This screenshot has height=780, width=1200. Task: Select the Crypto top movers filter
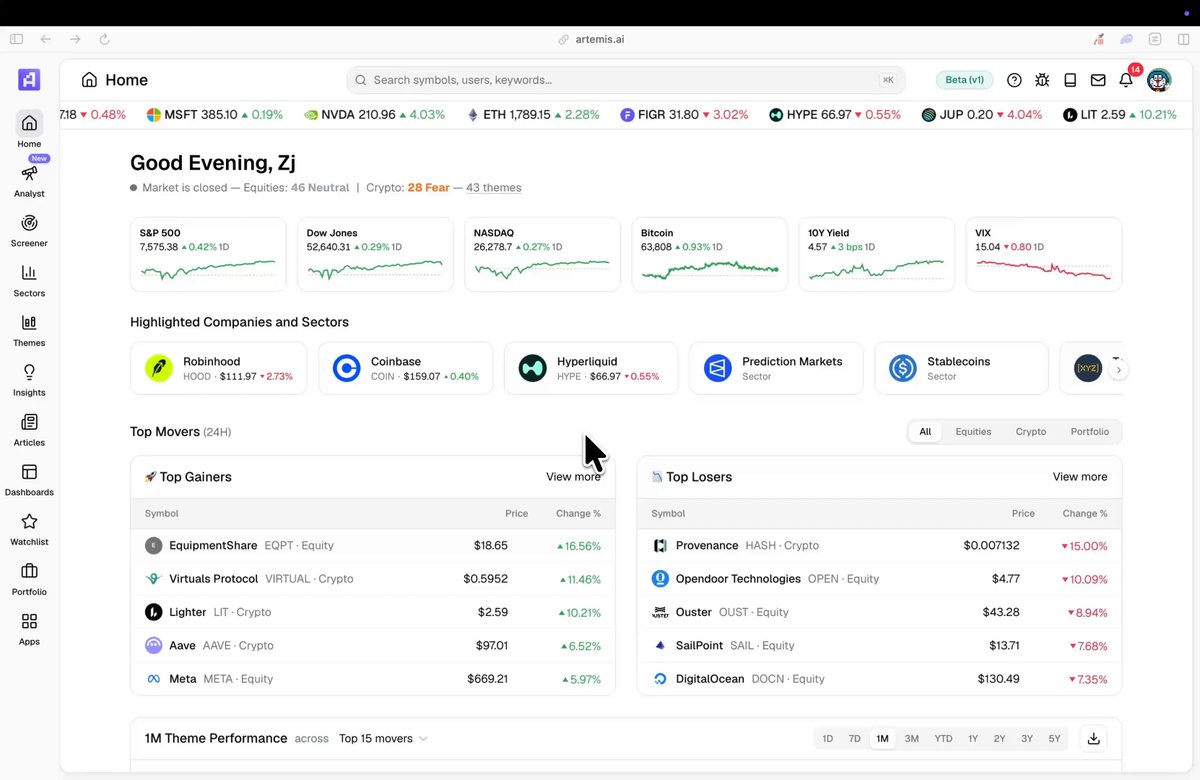[x=1031, y=432]
